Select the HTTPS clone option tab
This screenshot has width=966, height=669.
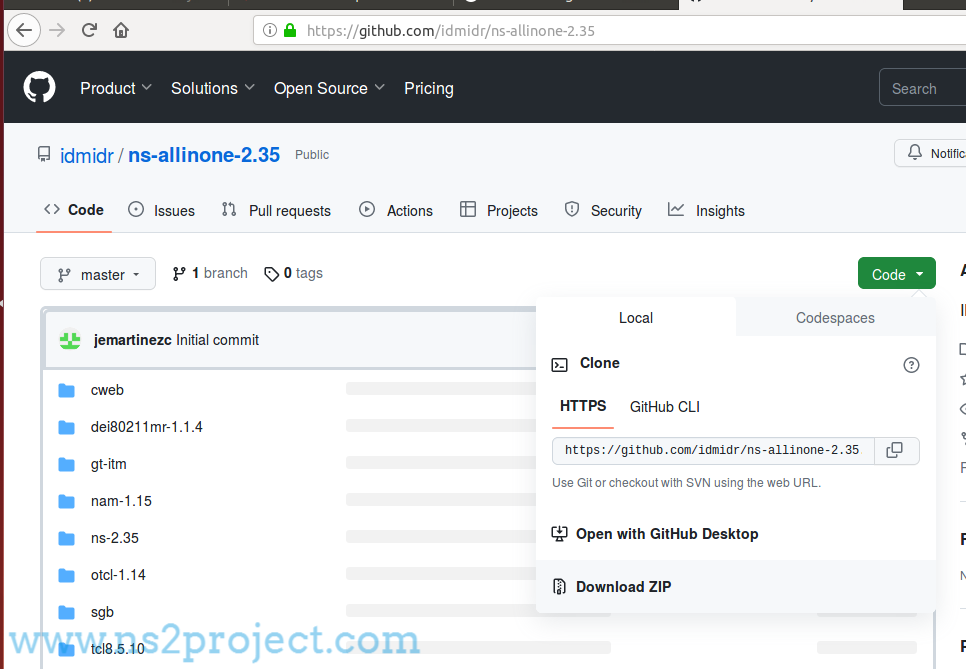click(x=583, y=407)
